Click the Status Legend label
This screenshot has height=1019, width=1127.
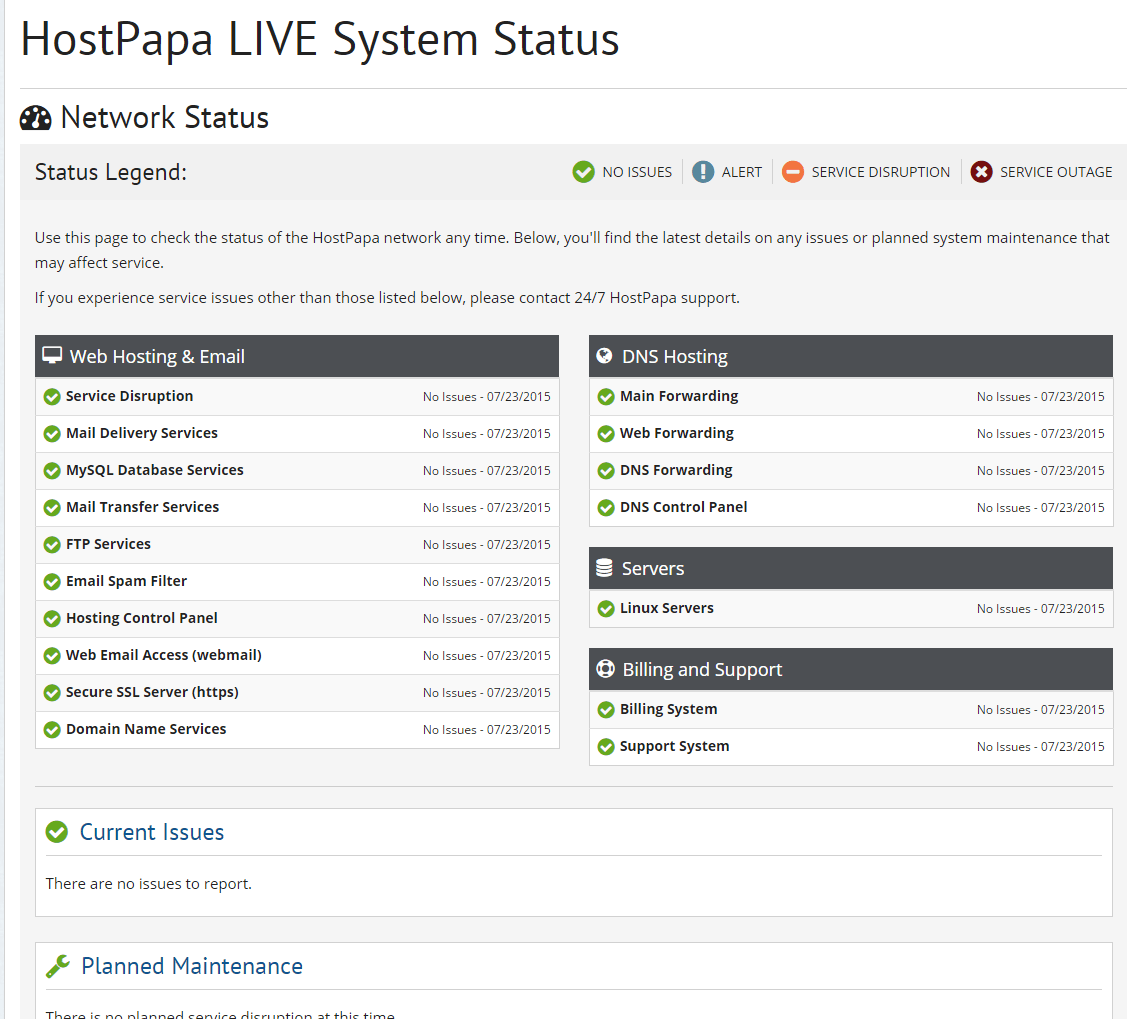[x=111, y=172]
